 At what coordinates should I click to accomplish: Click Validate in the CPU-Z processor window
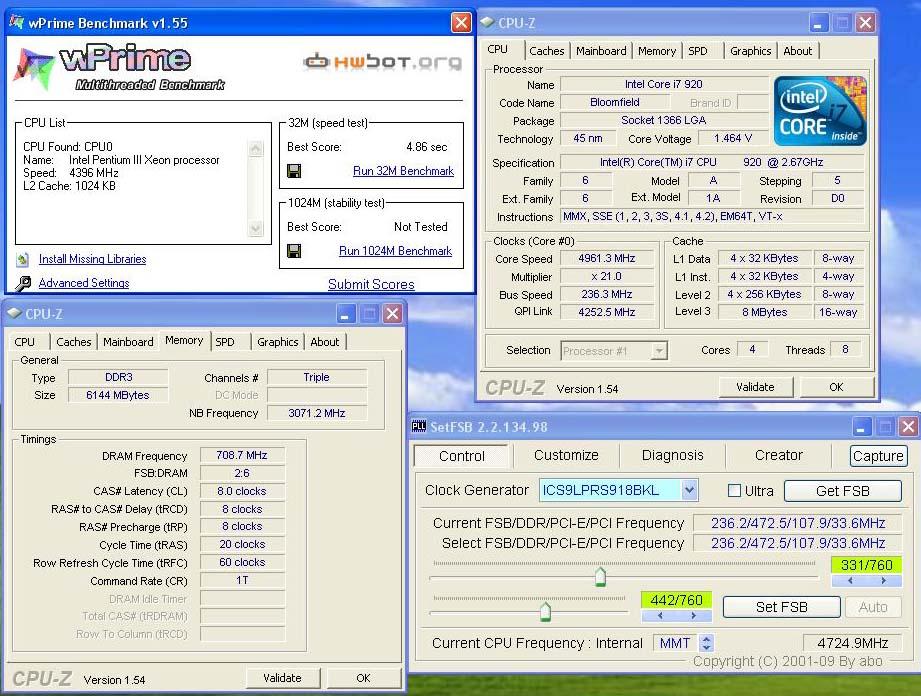click(x=755, y=387)
